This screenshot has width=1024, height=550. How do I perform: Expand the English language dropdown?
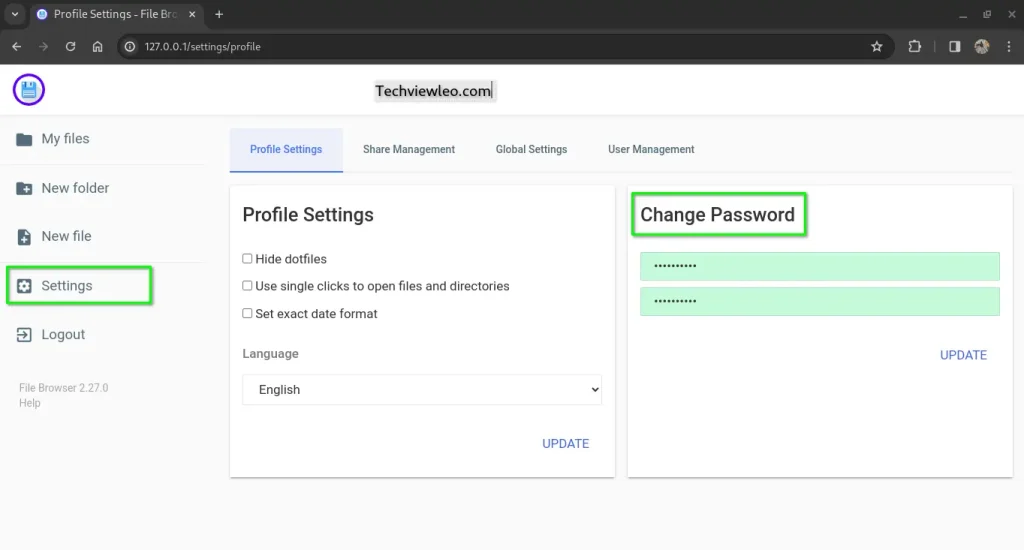pyautogui.click(x=422, y=390)
